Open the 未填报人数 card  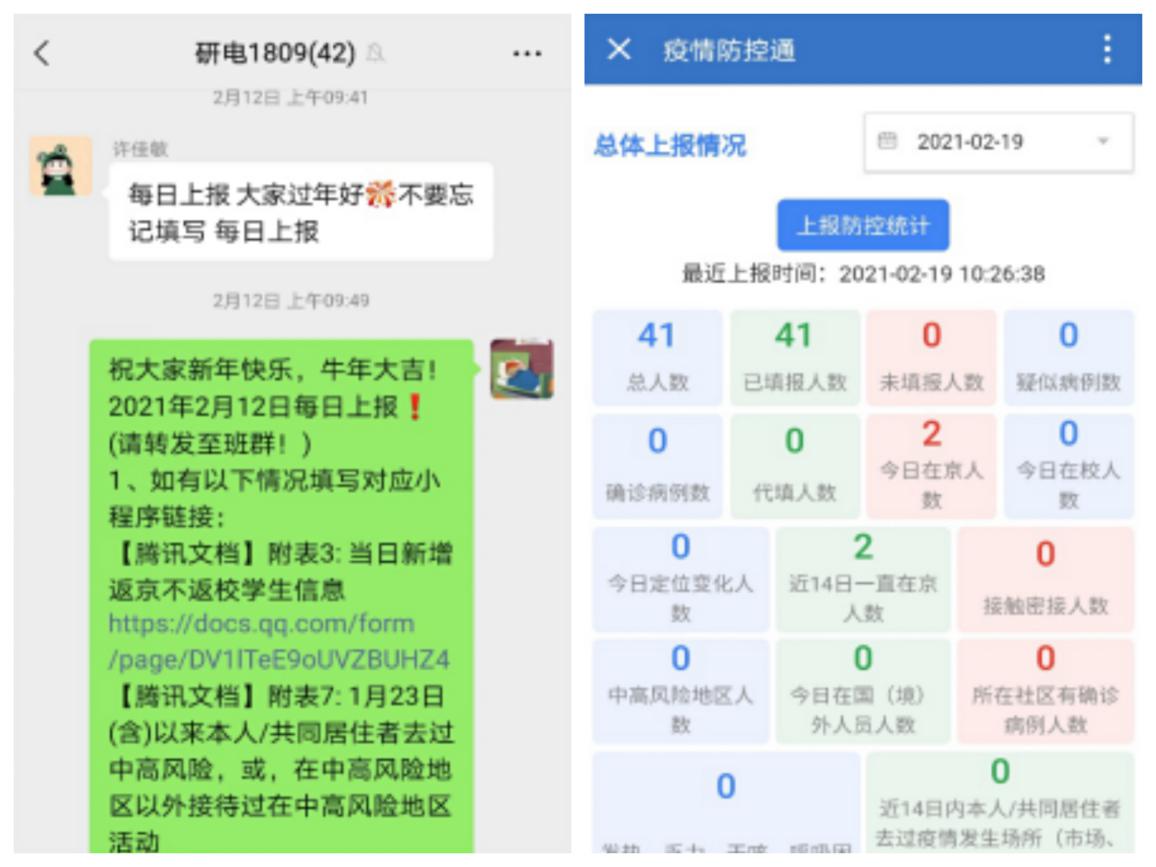pos(931,357)
